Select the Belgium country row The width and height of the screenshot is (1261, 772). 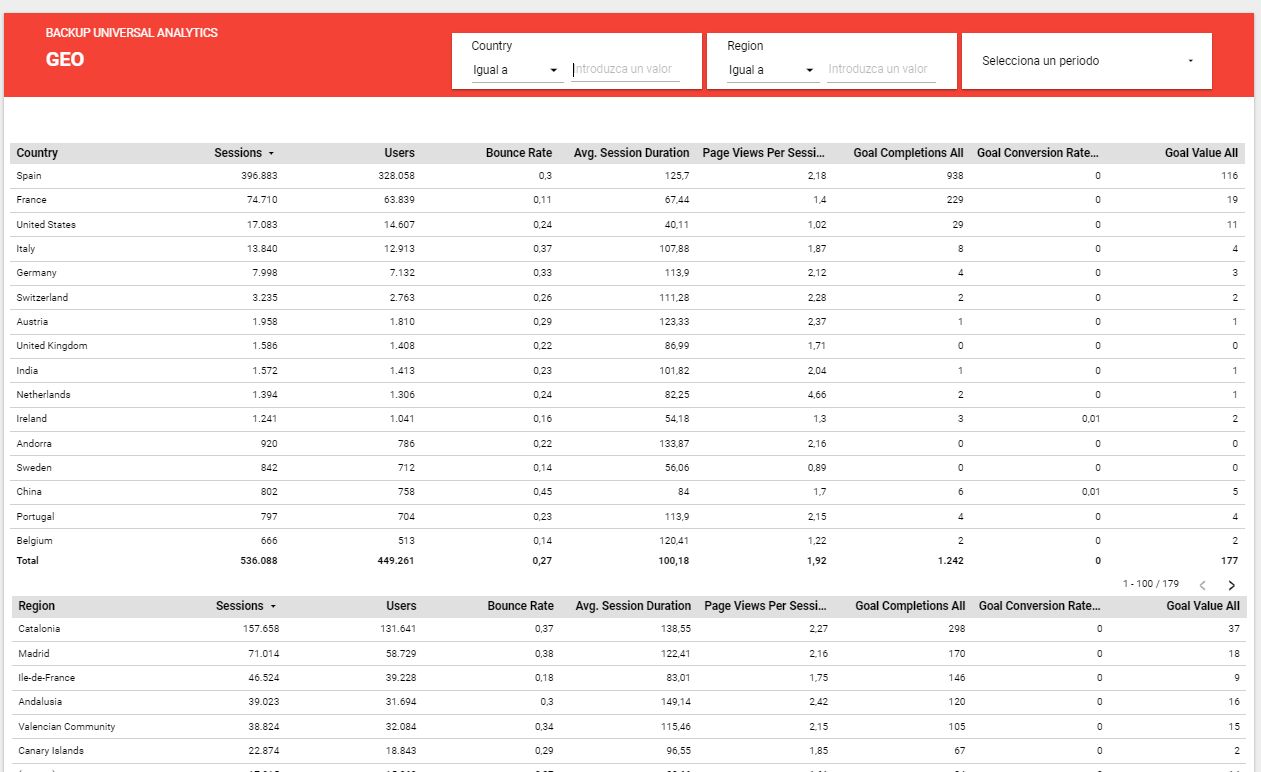coord(627,541)
